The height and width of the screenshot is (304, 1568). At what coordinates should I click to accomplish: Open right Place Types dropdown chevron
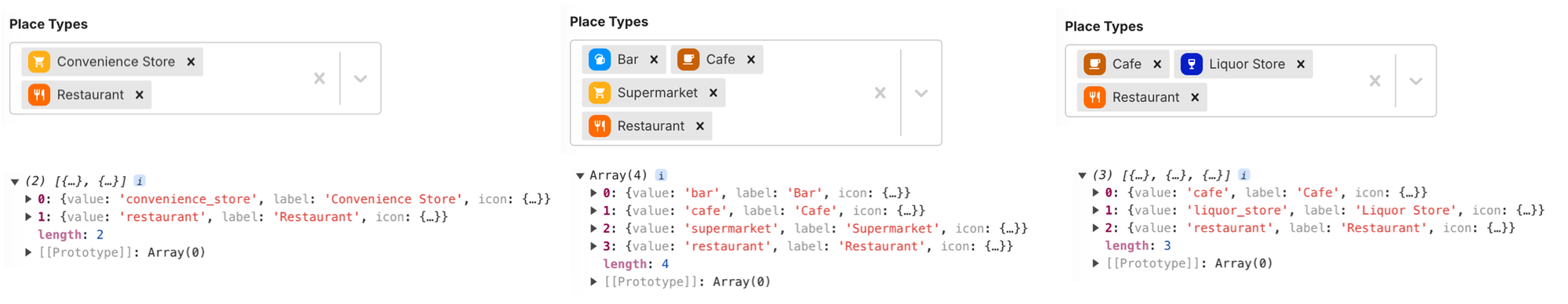pyautogui.click(x=1415, y=81)
